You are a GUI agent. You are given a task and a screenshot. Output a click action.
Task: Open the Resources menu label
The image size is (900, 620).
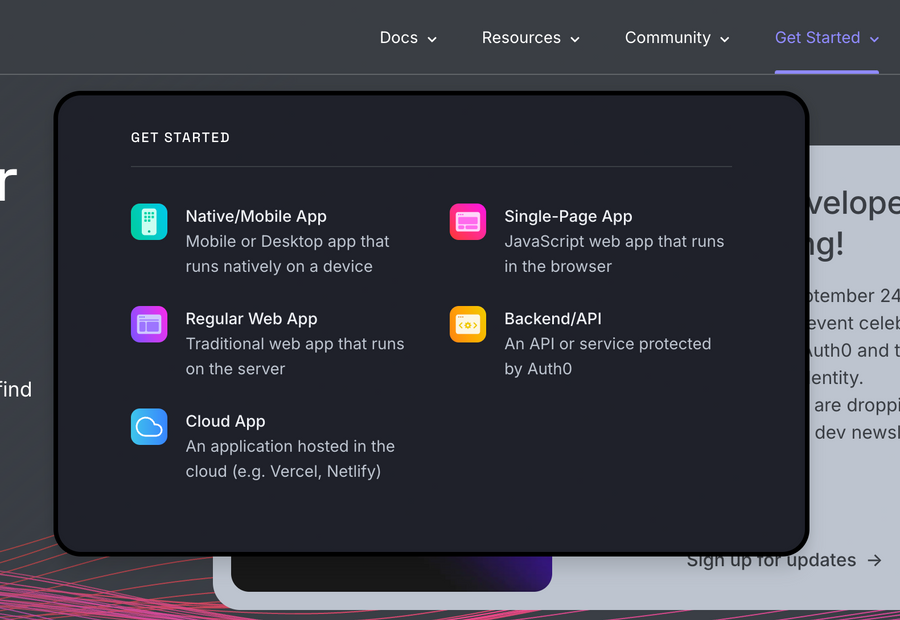[521, 38]
